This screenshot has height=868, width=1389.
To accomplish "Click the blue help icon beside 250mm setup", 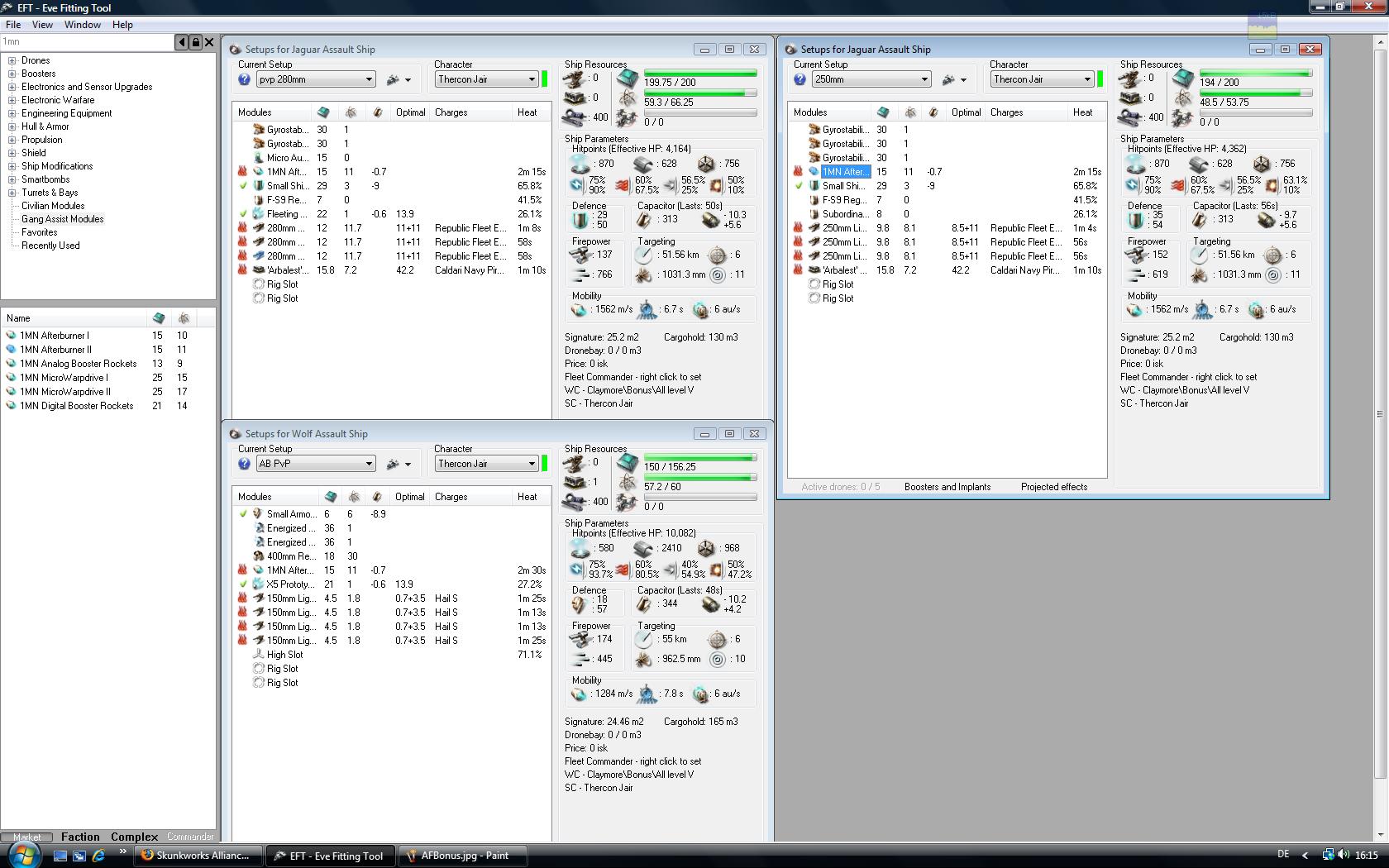I will pos(800,79).
